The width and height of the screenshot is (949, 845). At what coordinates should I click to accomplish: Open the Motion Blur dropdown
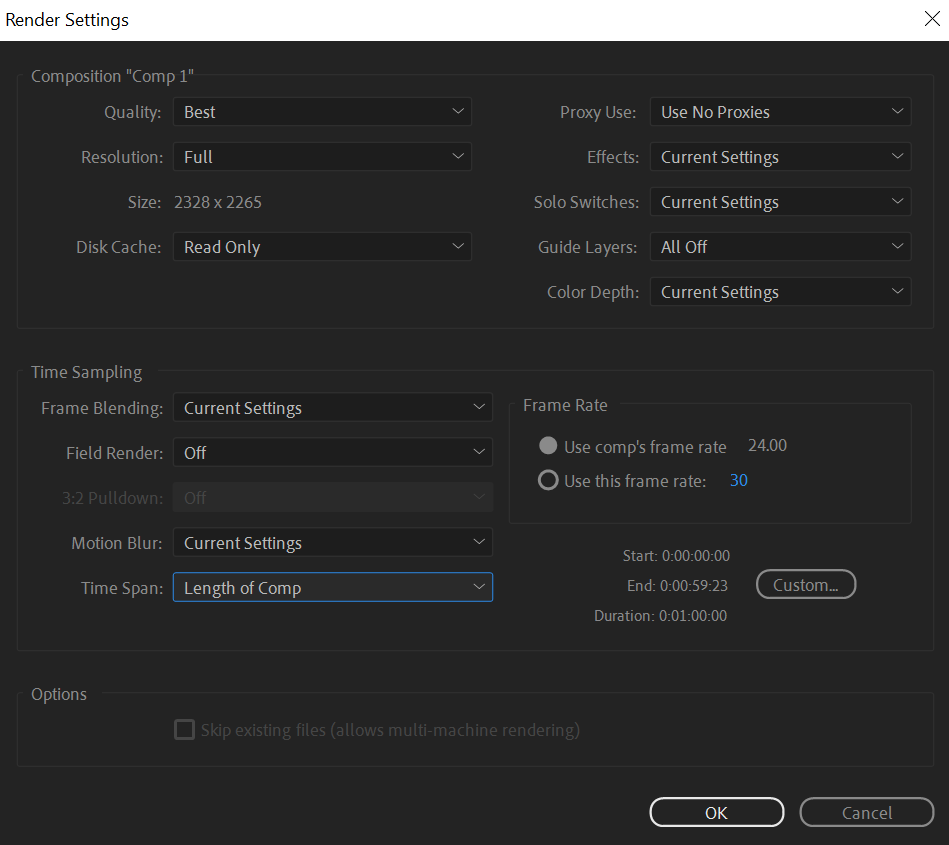[x=332, y=543]
